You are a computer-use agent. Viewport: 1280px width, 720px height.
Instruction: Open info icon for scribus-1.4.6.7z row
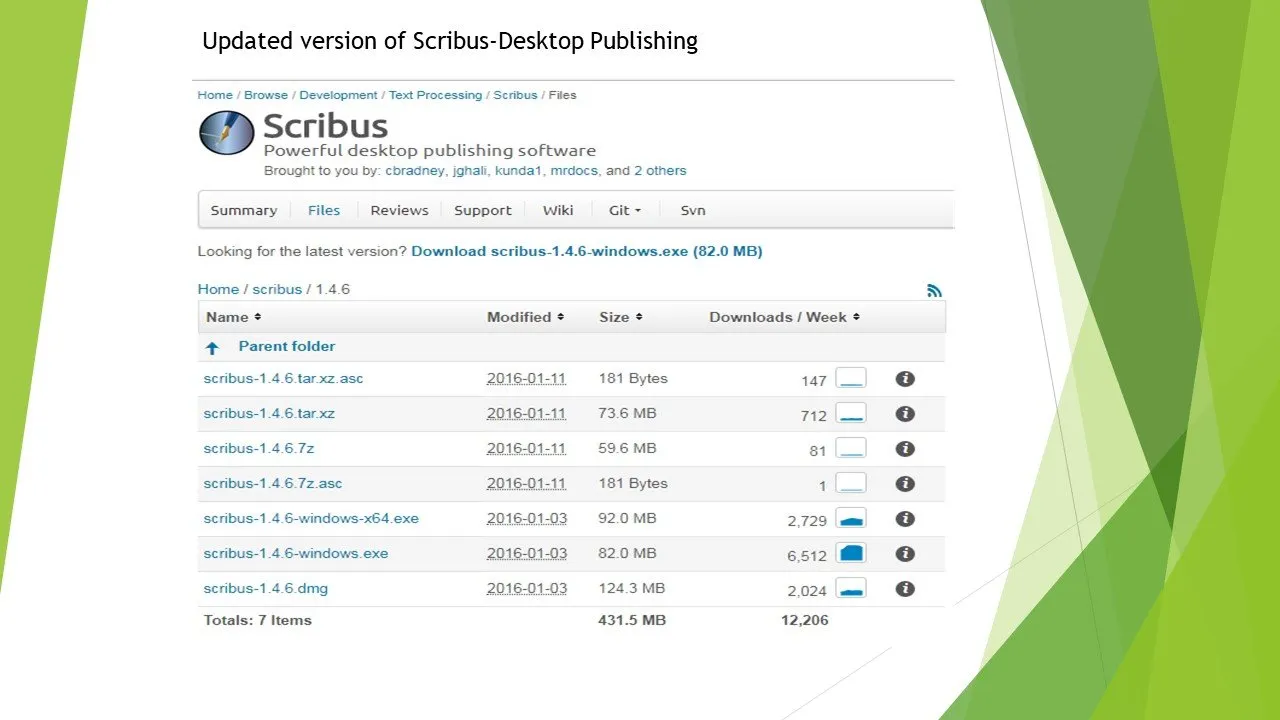pyautogui.click(x=905, y=449)
